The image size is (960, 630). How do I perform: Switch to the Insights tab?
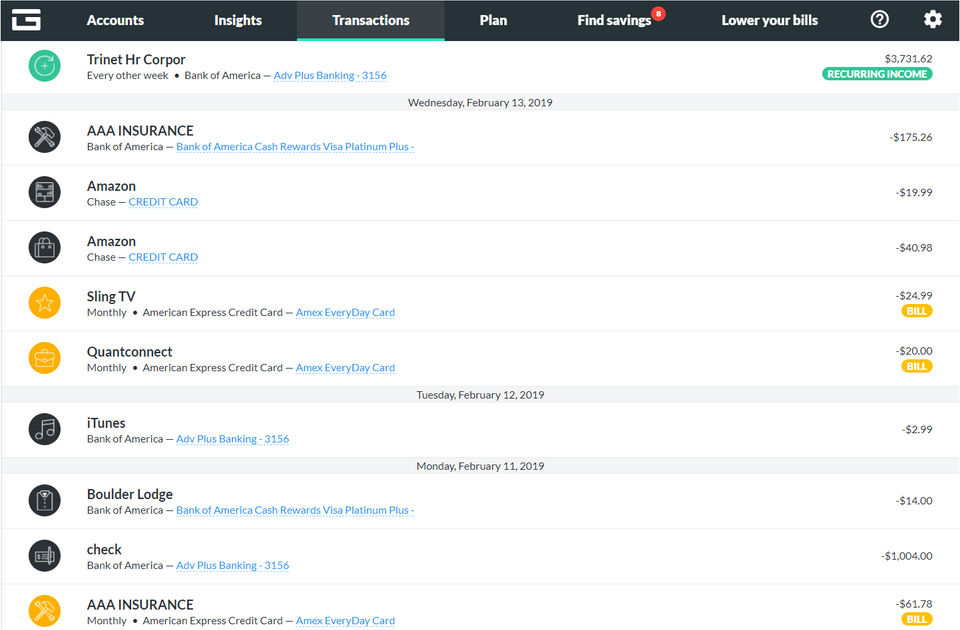tap(238, 20)
